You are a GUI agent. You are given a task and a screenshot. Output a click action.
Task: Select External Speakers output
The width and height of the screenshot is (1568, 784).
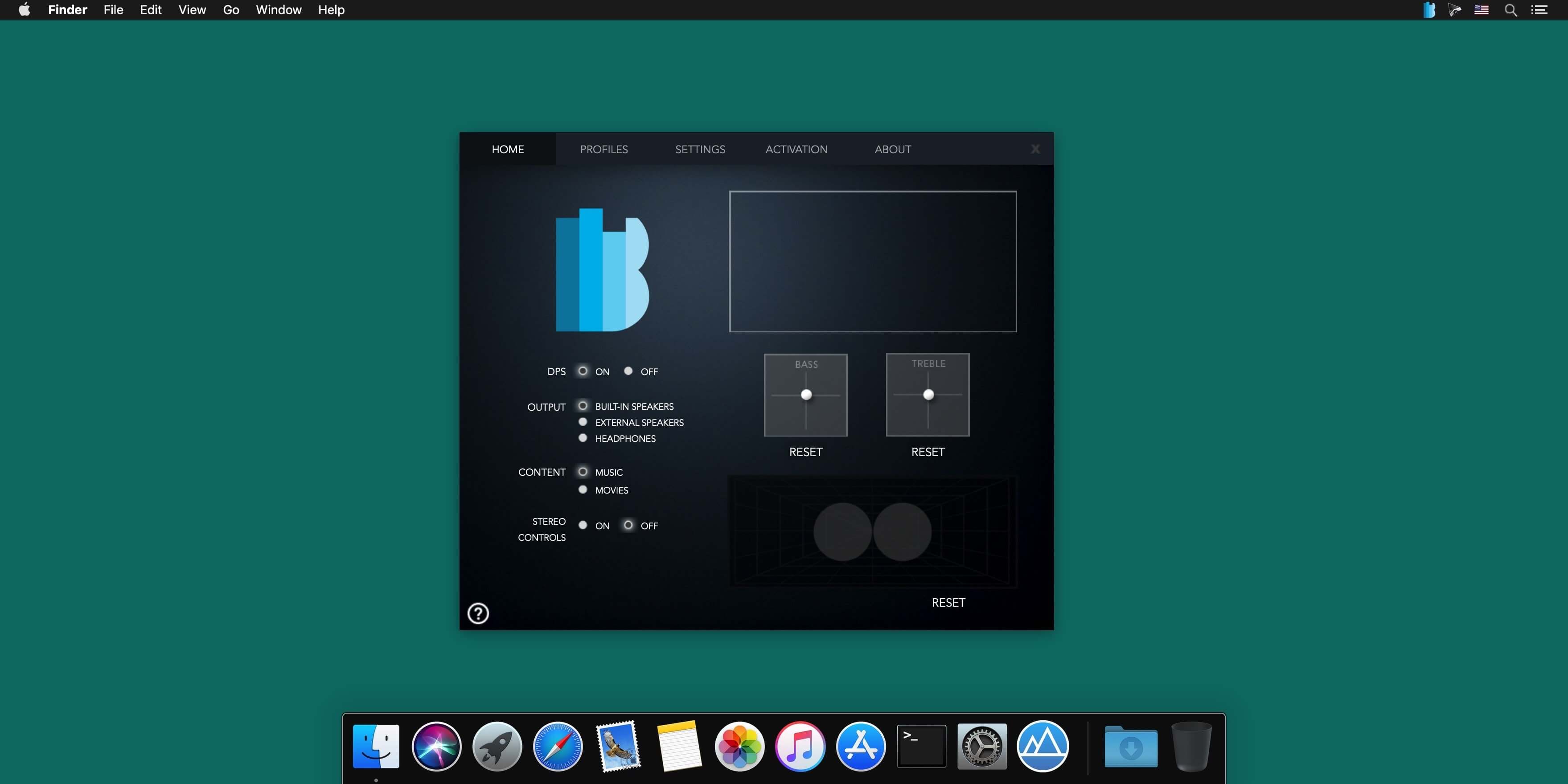point(583,422)
